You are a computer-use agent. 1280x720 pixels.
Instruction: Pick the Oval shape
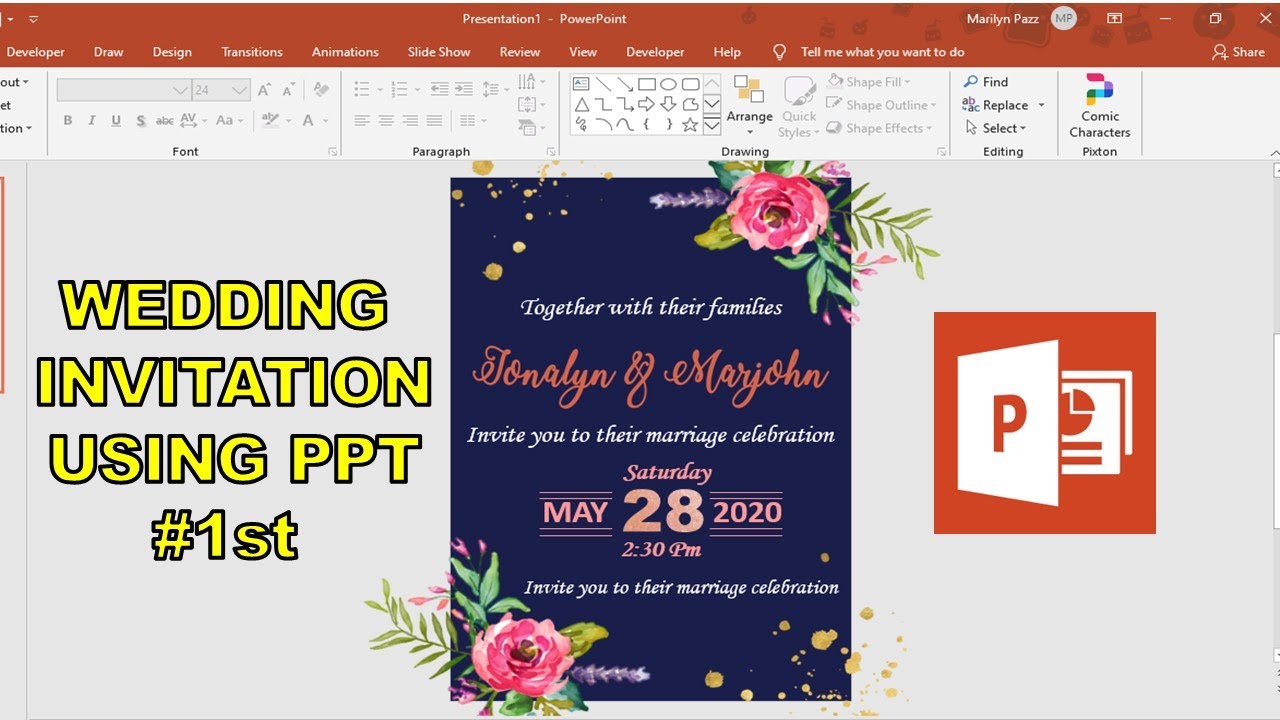click(668, 84)
